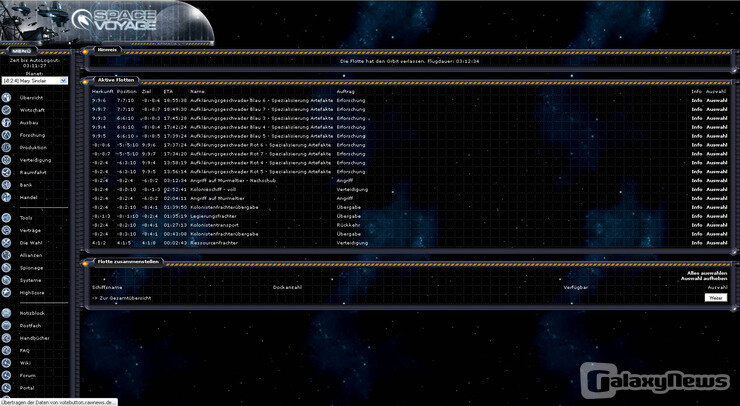Choose Auswahl for Kolonieschiff - voll fleet

tap(717, 189)
